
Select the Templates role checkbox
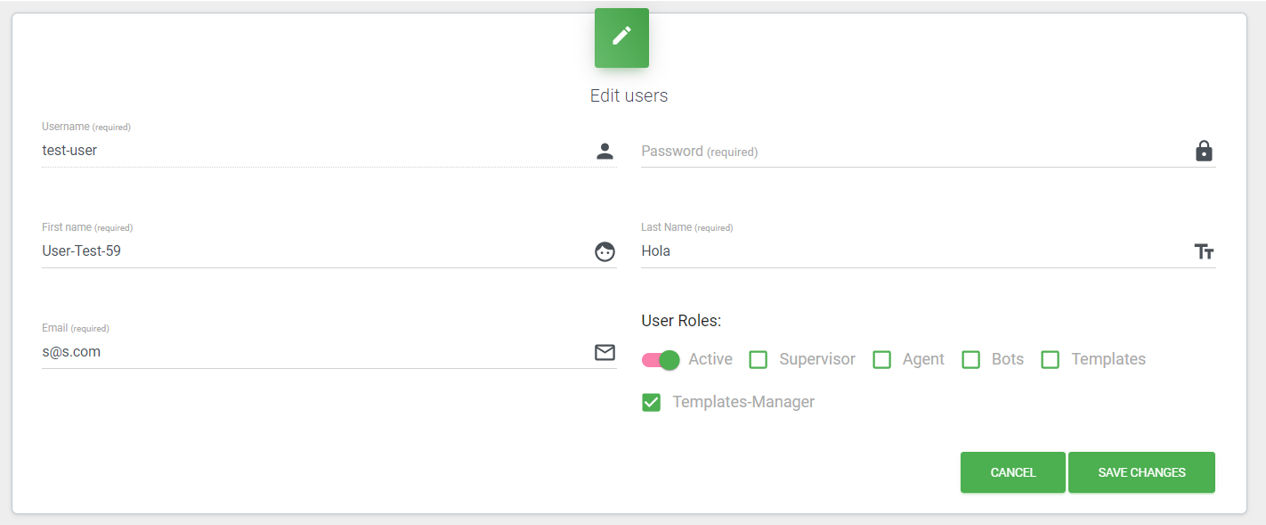[1050, 360]
